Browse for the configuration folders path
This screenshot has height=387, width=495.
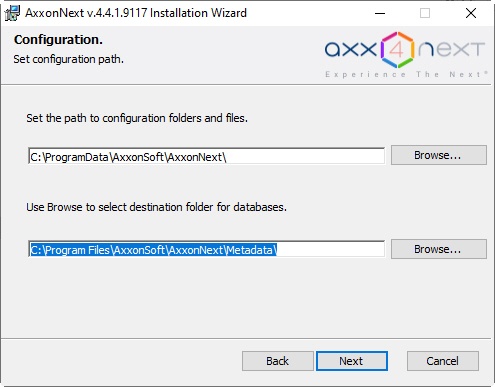[439, 155]
